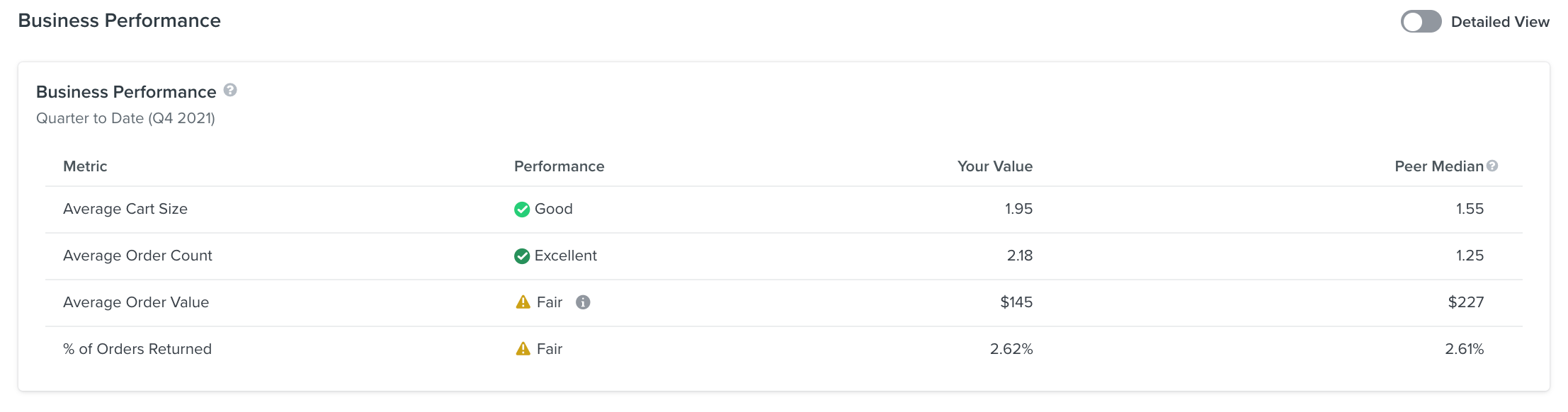Image resolution: width=1568 pixels, height=412 pixels.
Task: Click the Metric column header
Action: click(x=85, y=166)
